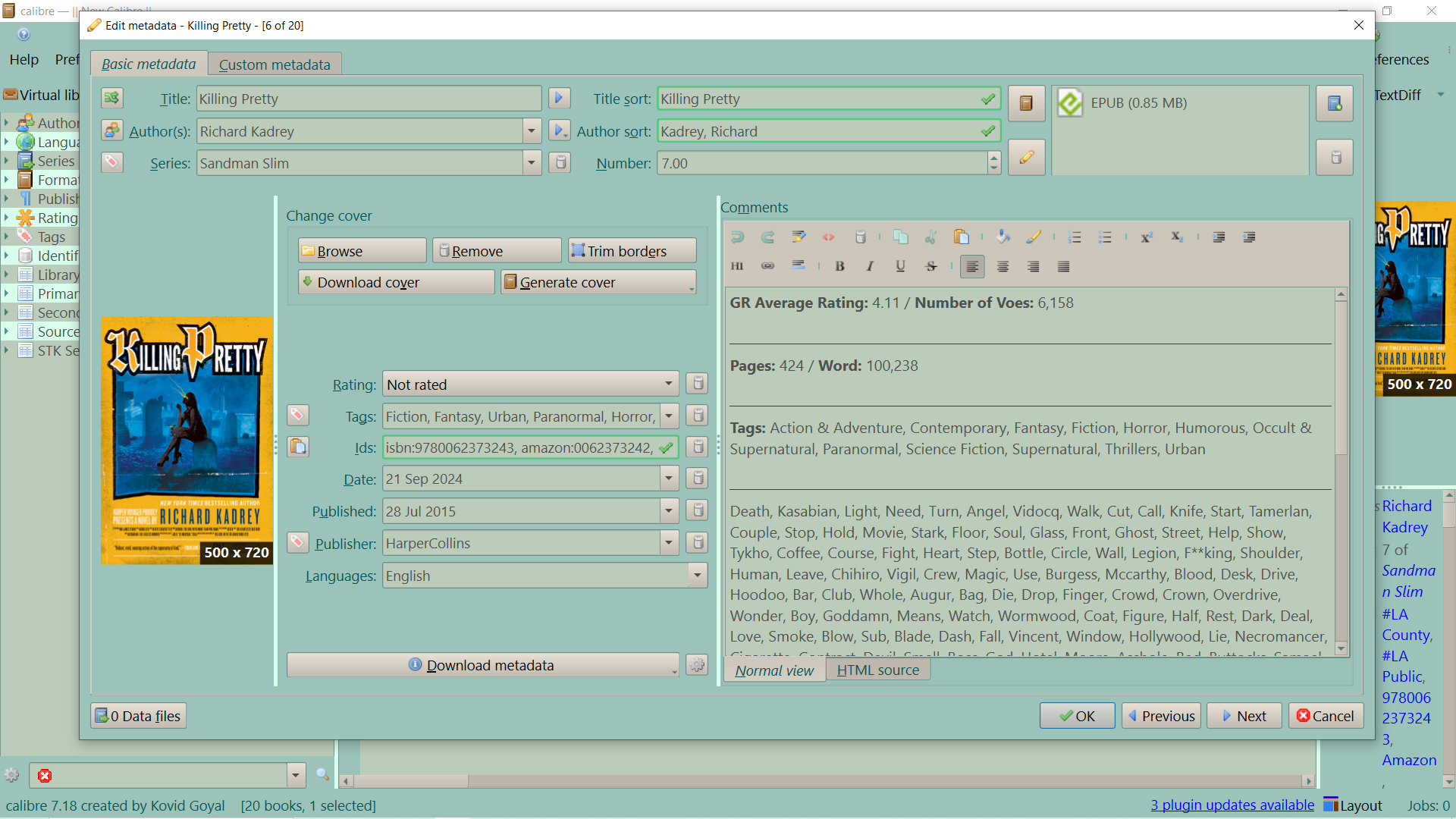
Task: Click the Series number input field
Action: [x=821, y=163]
